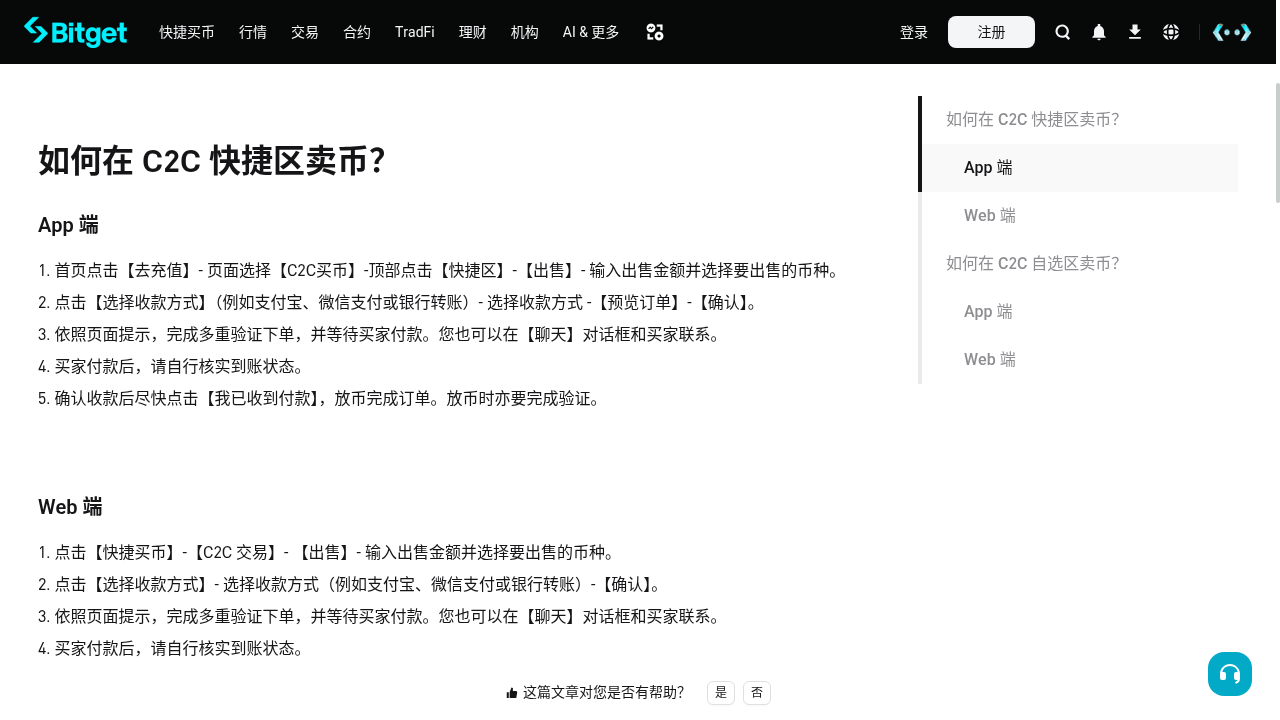Click the teal arrows icon at top right
The height and width of the screenshot is (720, 1280).
(x=1232, y=32)
